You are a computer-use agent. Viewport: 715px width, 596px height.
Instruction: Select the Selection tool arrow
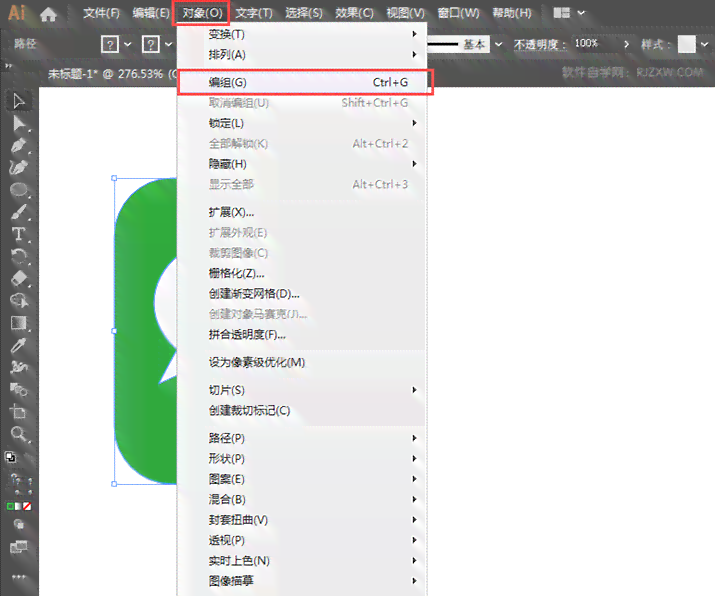point(18,101)
